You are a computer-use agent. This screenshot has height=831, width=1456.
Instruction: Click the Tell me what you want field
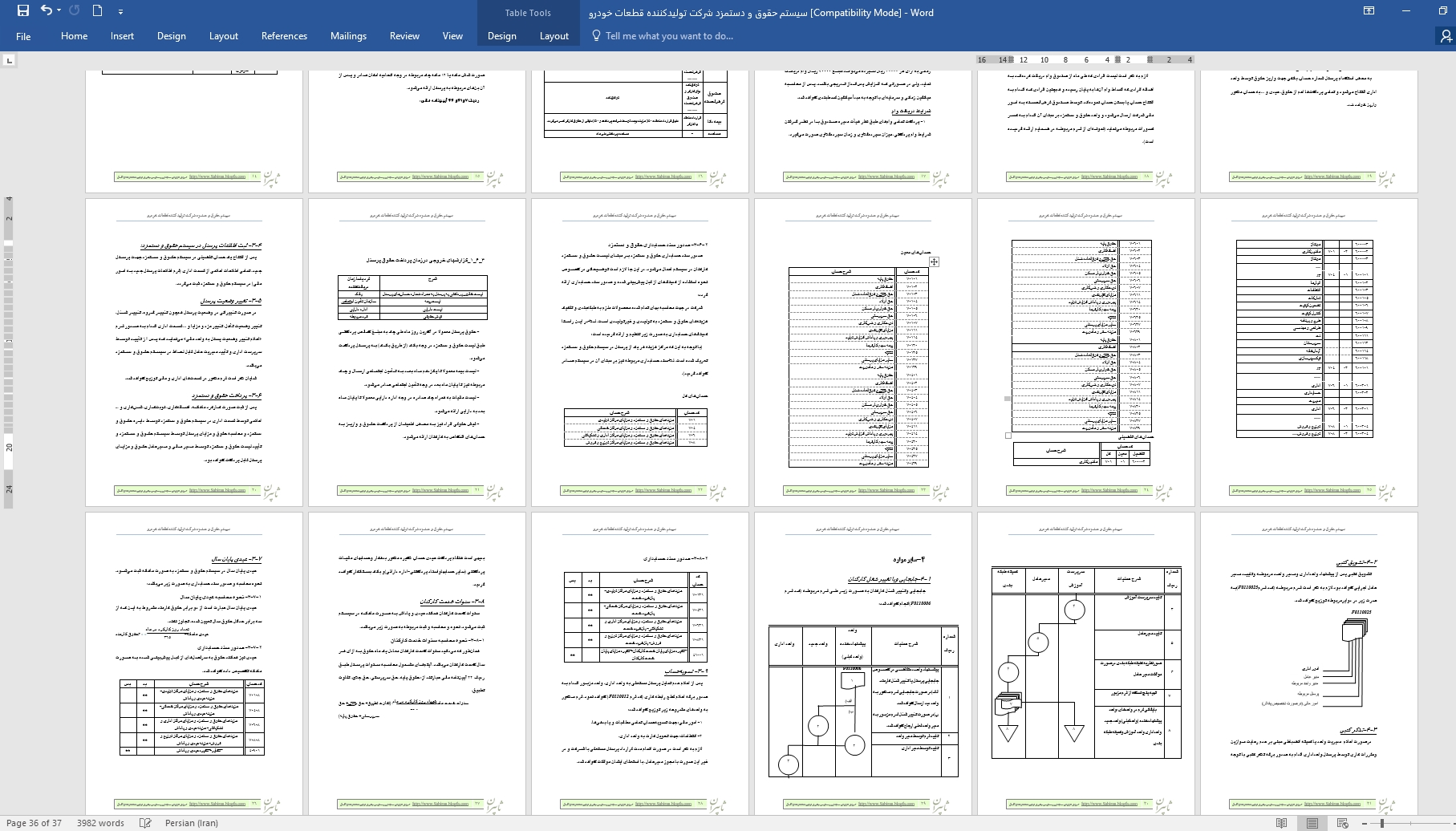[x=668, y=36]
